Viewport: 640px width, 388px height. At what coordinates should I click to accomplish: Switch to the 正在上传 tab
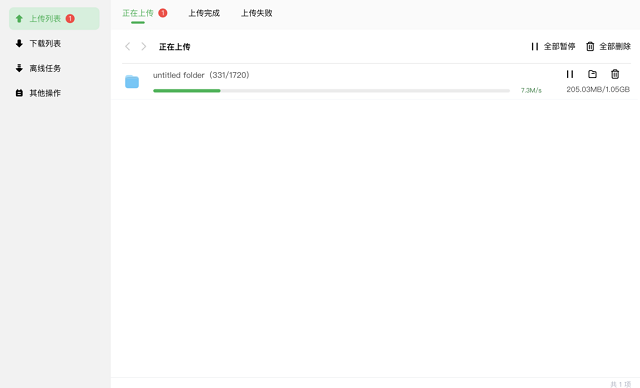pyautogui.click(x=138, y=13)
